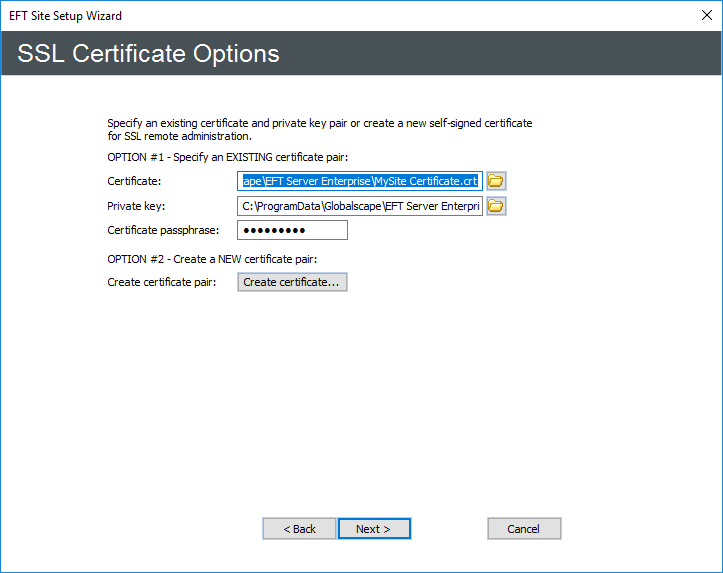Click the "Create certificate pair:" label

click(x=161, y=282)
